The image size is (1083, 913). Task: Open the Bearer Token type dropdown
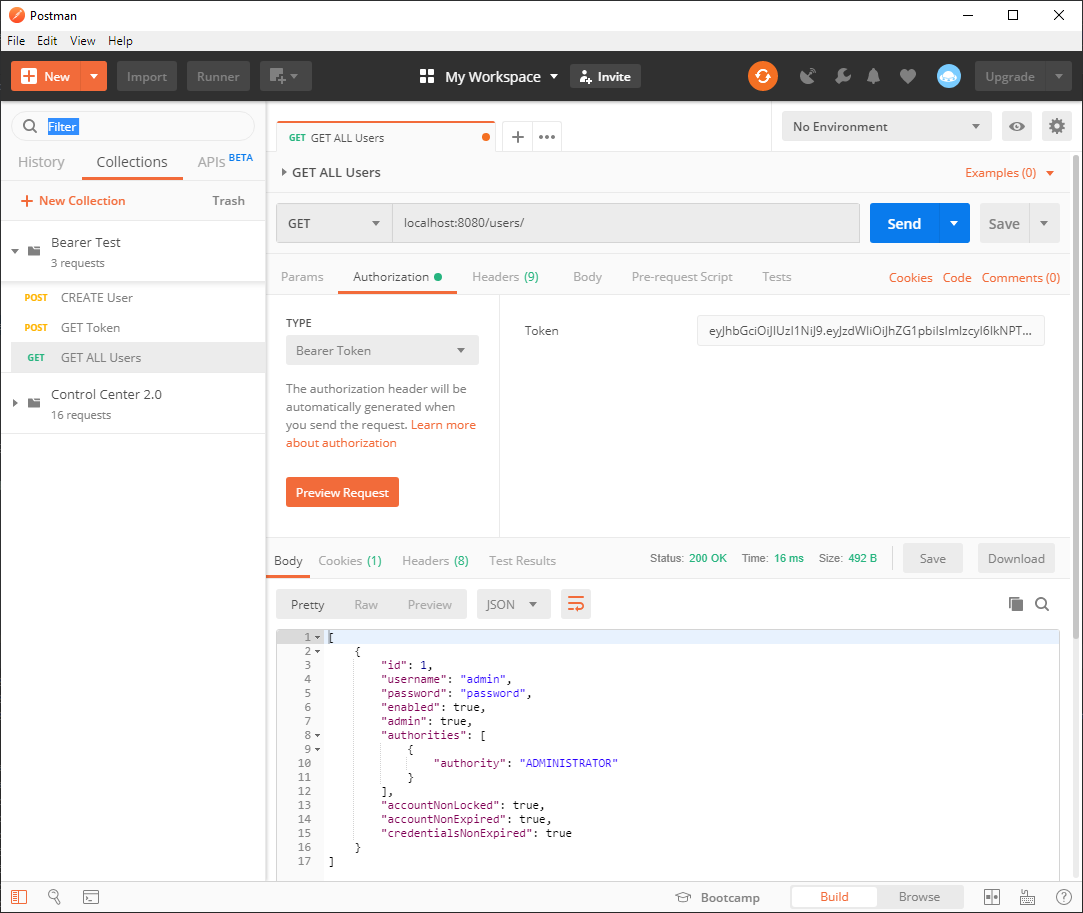tap(381, 351)
